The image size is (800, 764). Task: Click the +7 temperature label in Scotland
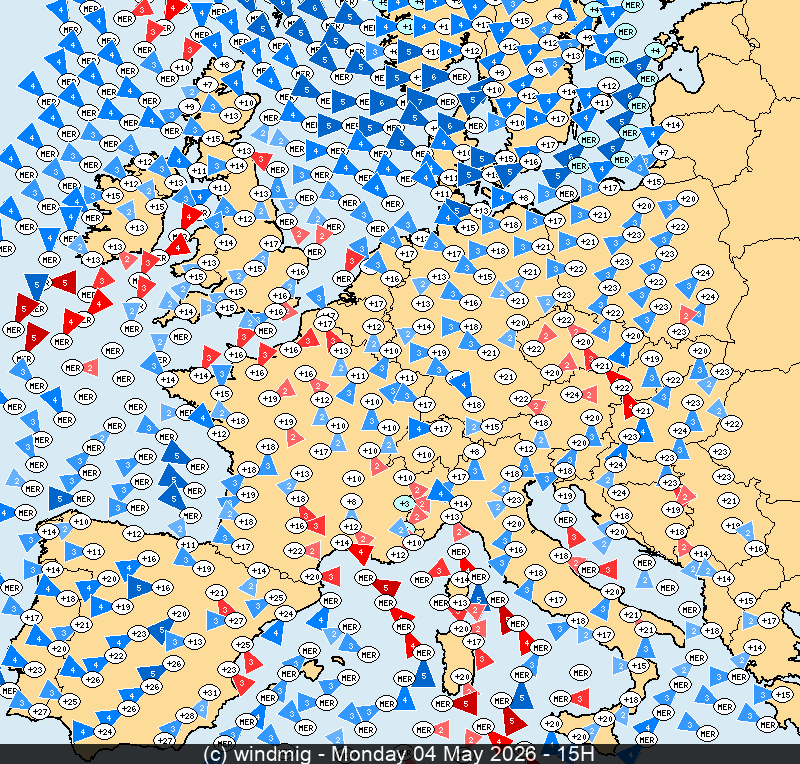(x=206, y=85)
